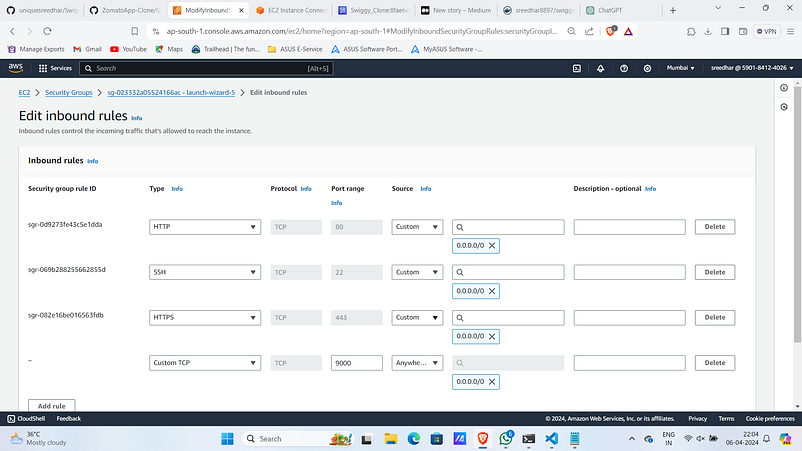The image size is (802, 451).
Task: Open CloudShell in the footer
Action: pos(26,419)
